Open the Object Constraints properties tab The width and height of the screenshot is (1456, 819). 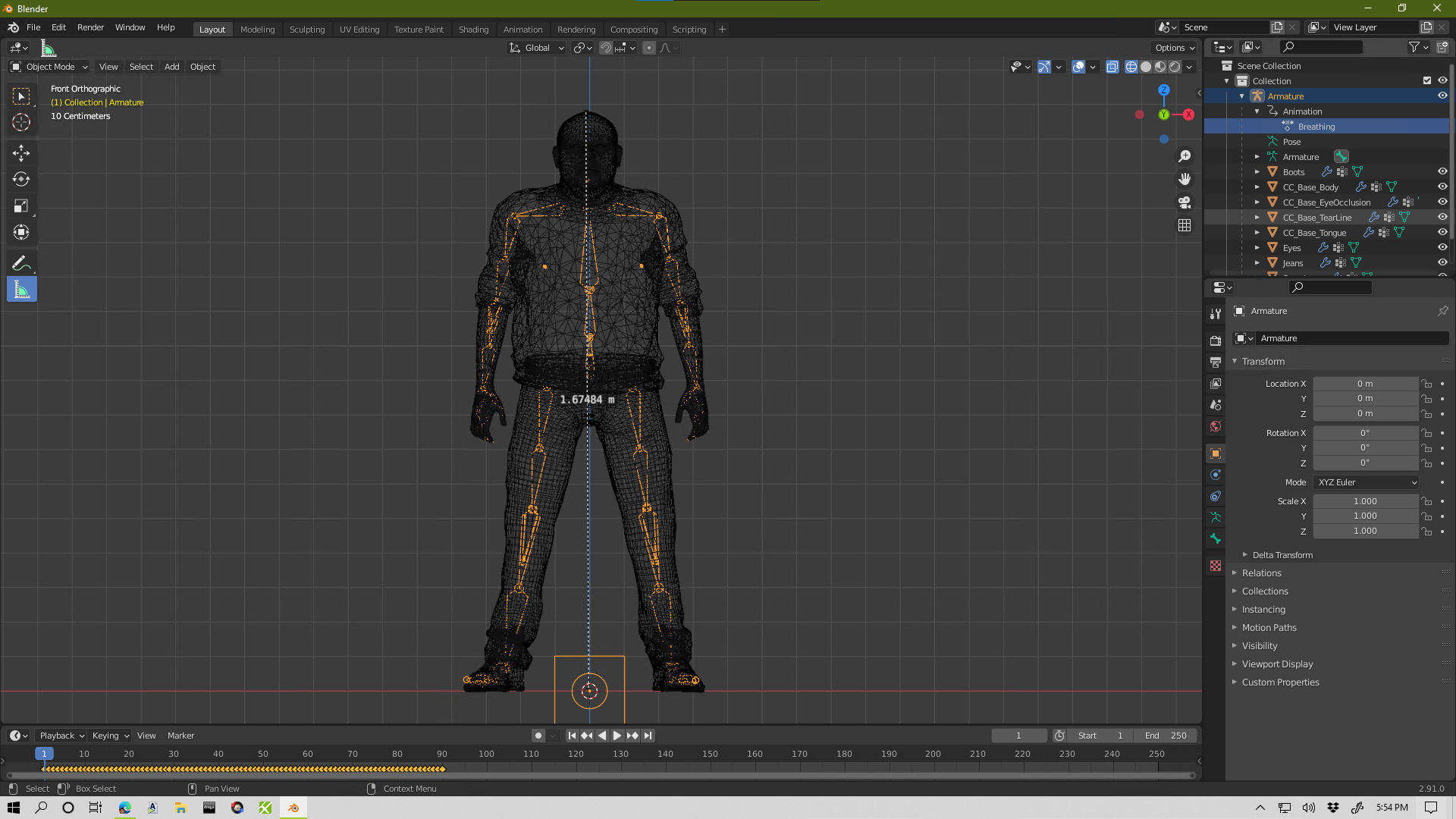click(x=1216, y=496)
